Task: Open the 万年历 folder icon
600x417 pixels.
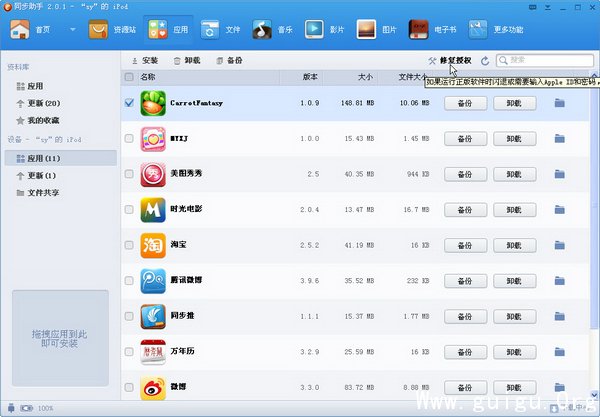Action: coord(559,352)
